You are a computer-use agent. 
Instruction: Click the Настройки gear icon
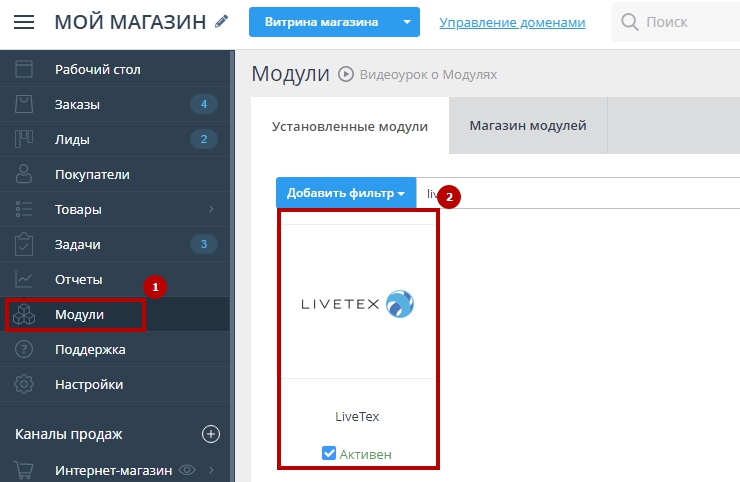[24, 384]
